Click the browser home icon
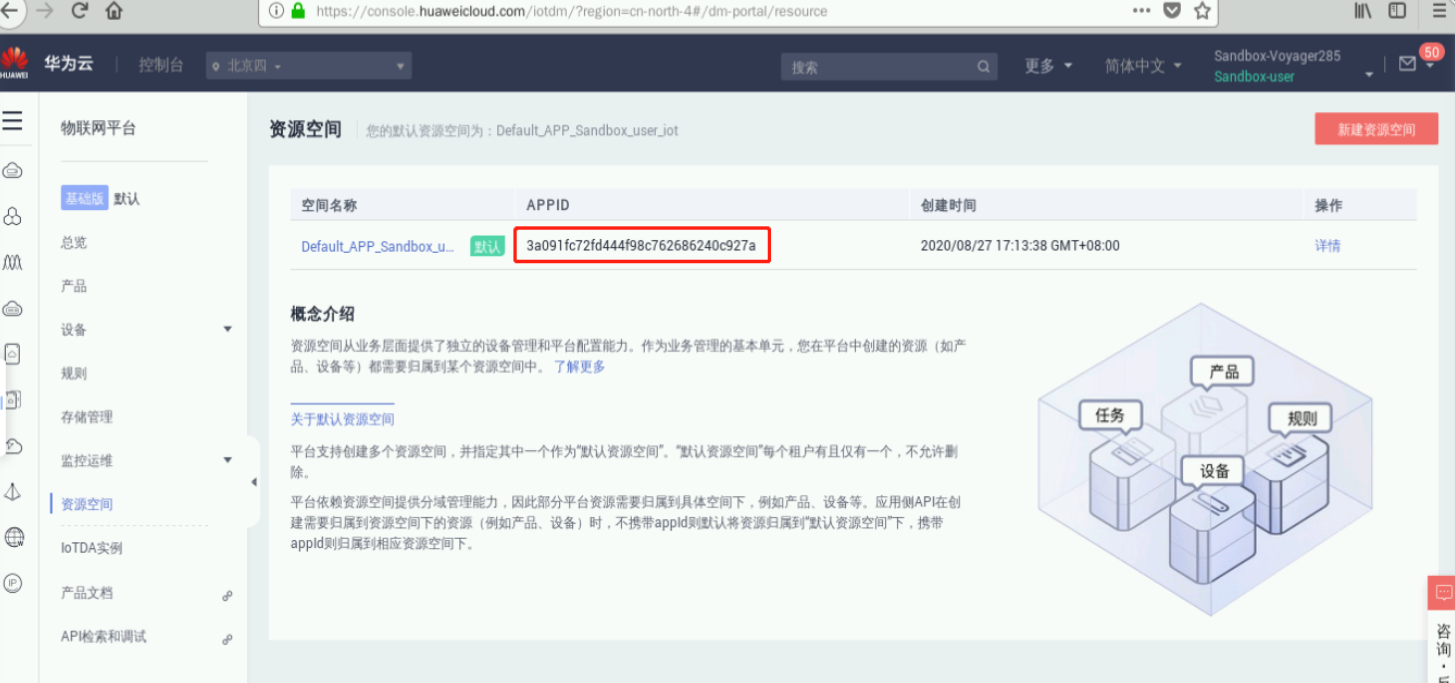1455x683 pixels. [x=114, y=11]
